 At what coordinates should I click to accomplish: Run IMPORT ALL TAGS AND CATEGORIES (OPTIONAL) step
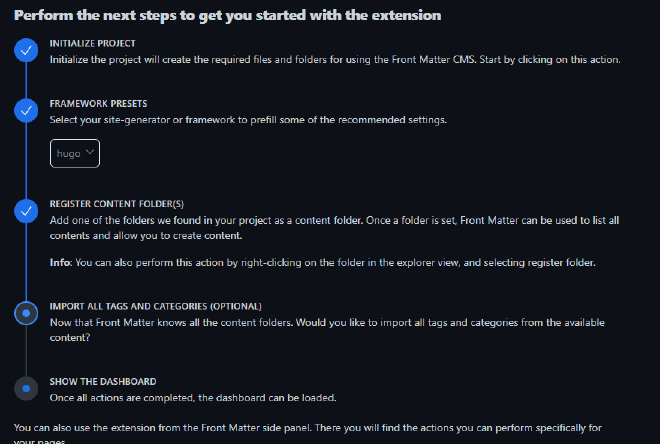tap(155, 306)
